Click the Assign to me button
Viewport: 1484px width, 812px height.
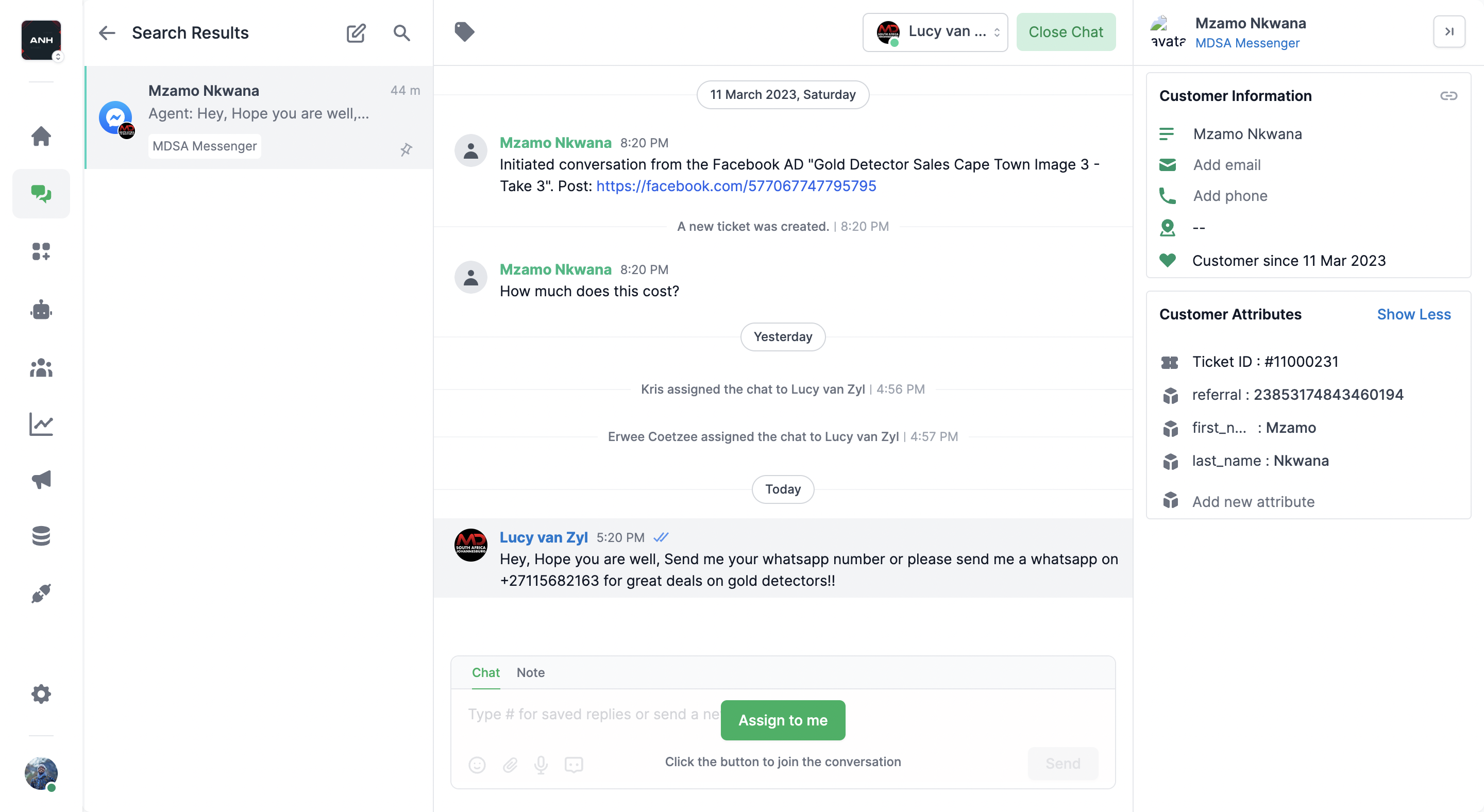tap(782, 720)
